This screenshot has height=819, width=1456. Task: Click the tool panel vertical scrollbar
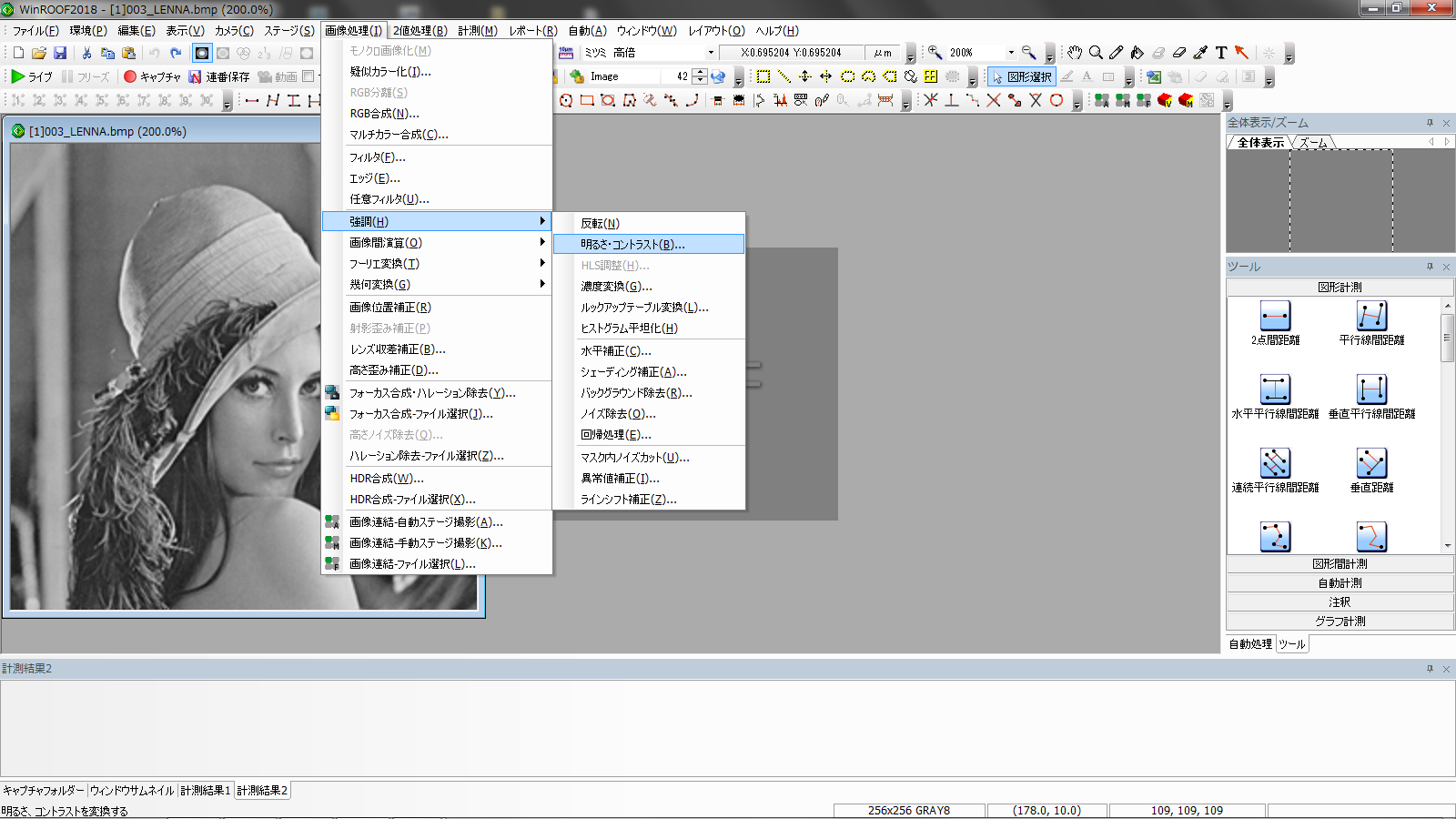coord(1447,424)
